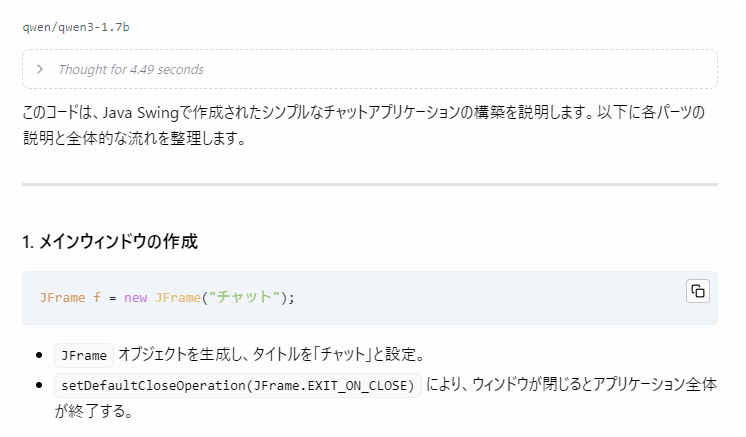Click the JFrame constructor call in code
This screenshot has width=746, height=437.
tap(176, 298)
